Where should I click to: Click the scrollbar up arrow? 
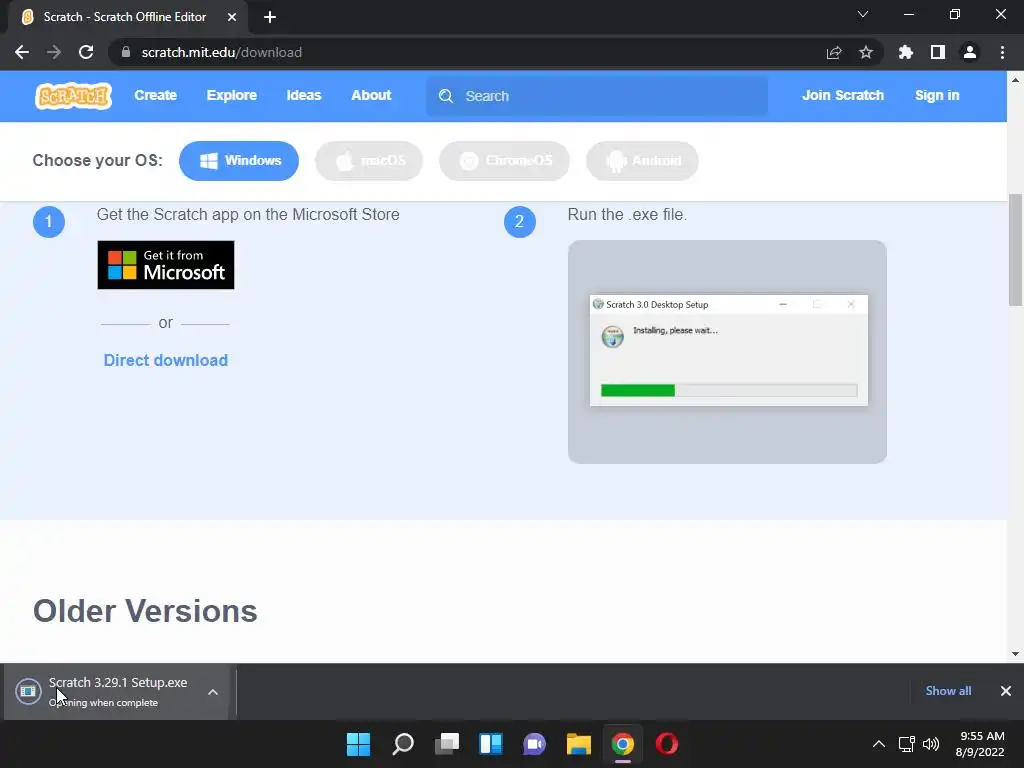coord(1016,80)
